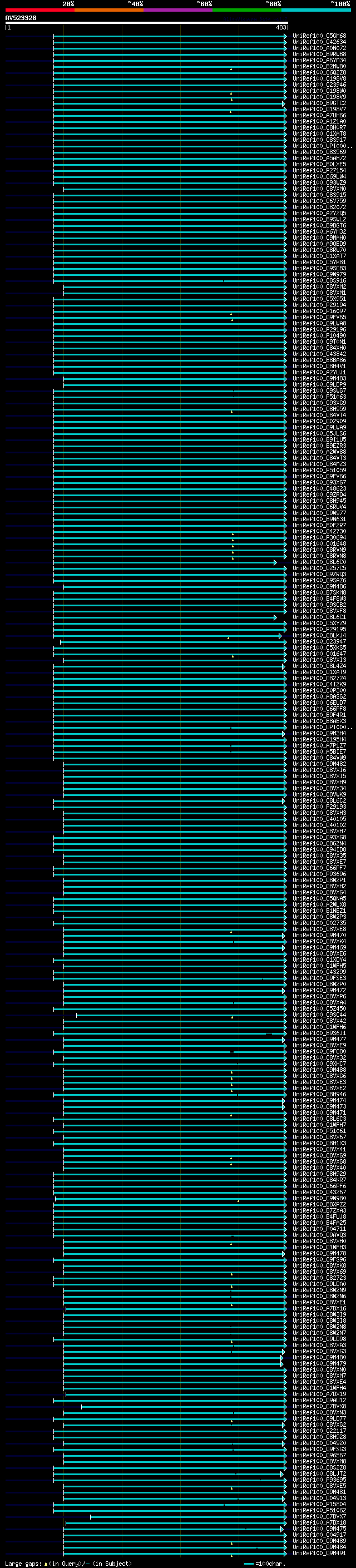The width and height of the screenshot is (356, 1568).
Task: Click label UniRef100_Q93WZ9
Action: tap(319, 182)
